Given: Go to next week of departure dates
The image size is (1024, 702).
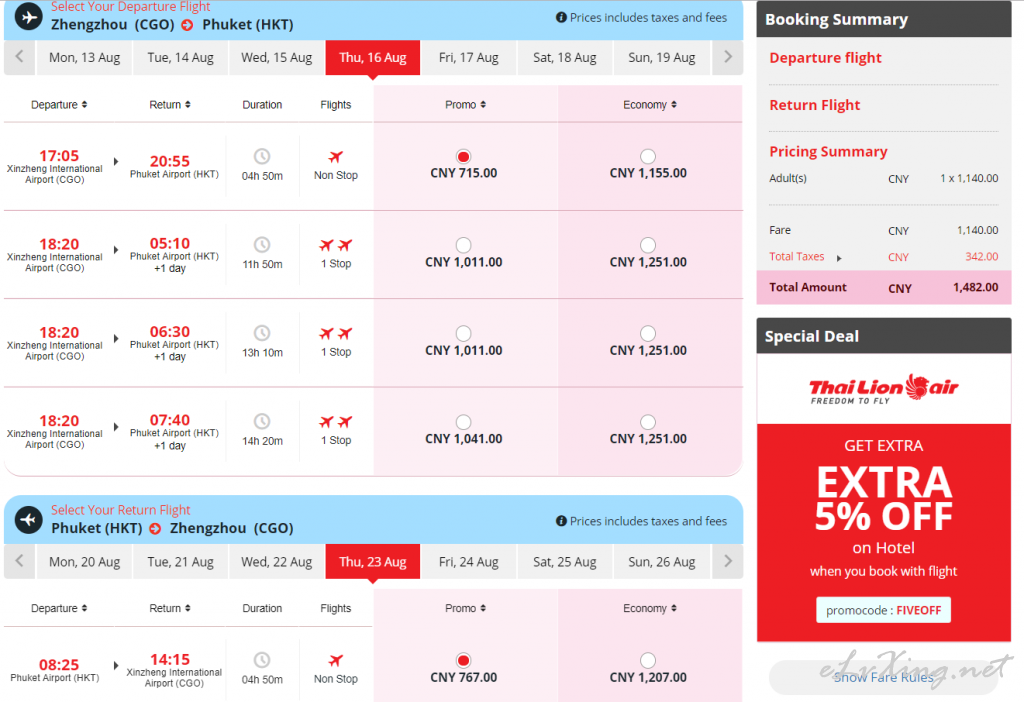Looking at the screenshot, I should 728,57.
